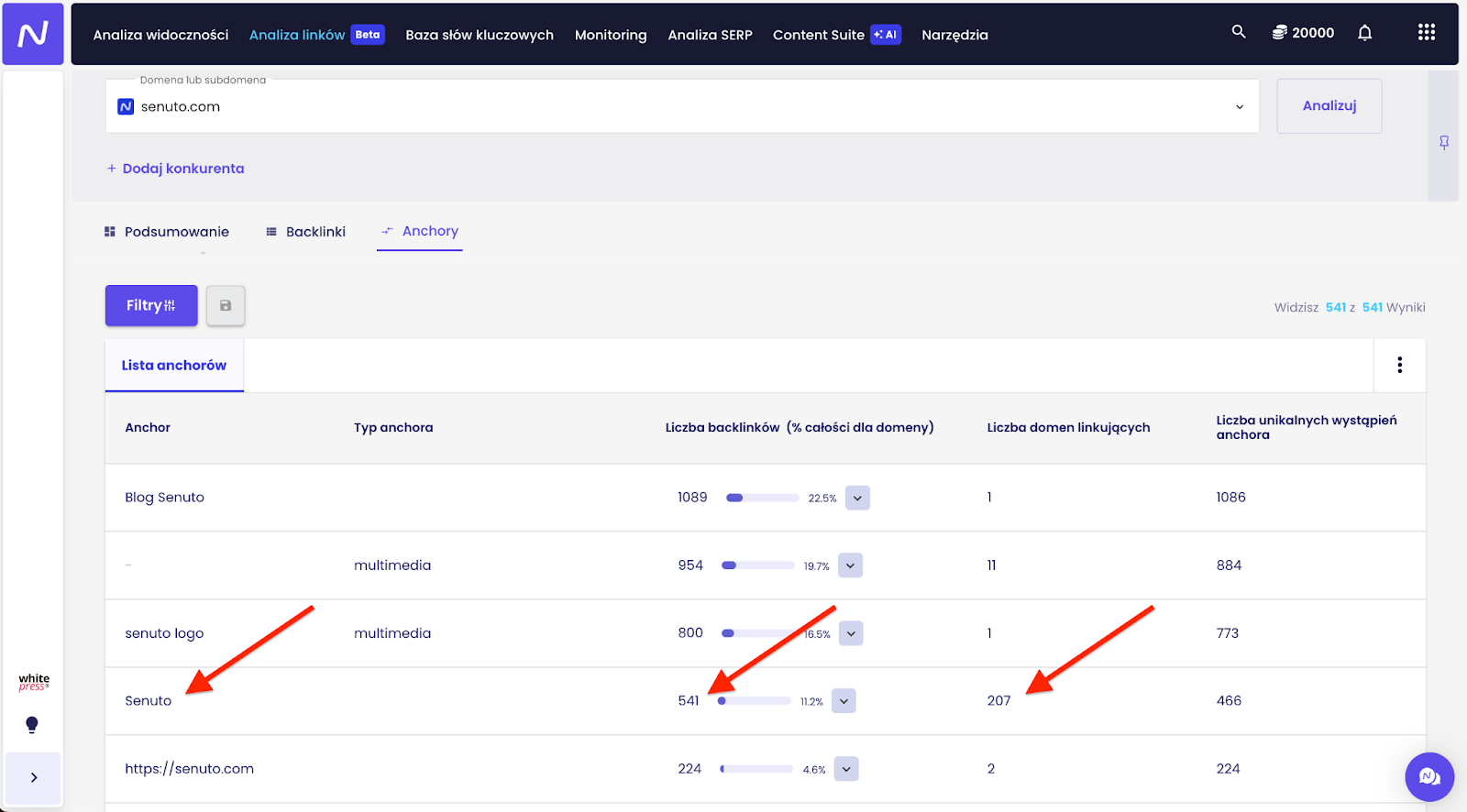This screenshot has height=812, width=1467.
Task: Open Monitoring menu
Action: click(x=611, y=35)
